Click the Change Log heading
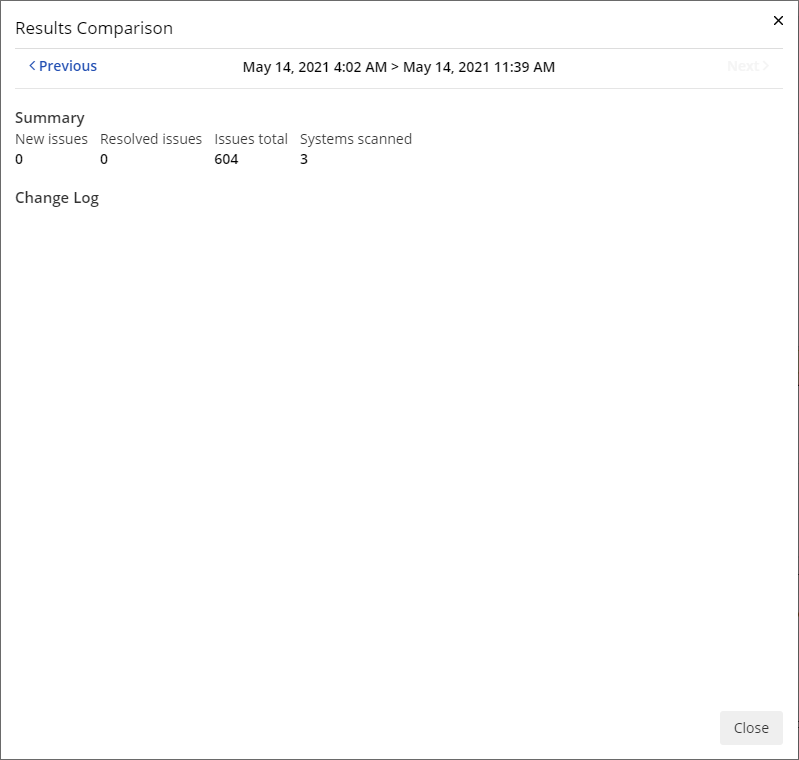Viewport: 799px width, 760px height. (x=57, y=197)
